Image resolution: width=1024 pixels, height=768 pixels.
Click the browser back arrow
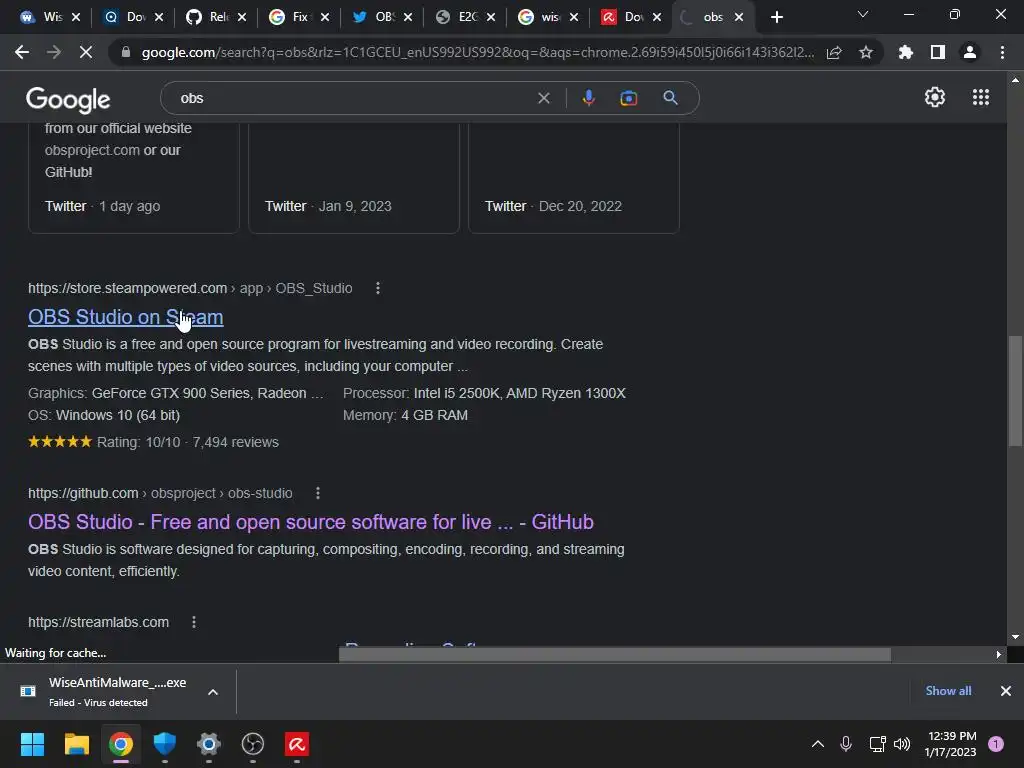click(22, 52)
